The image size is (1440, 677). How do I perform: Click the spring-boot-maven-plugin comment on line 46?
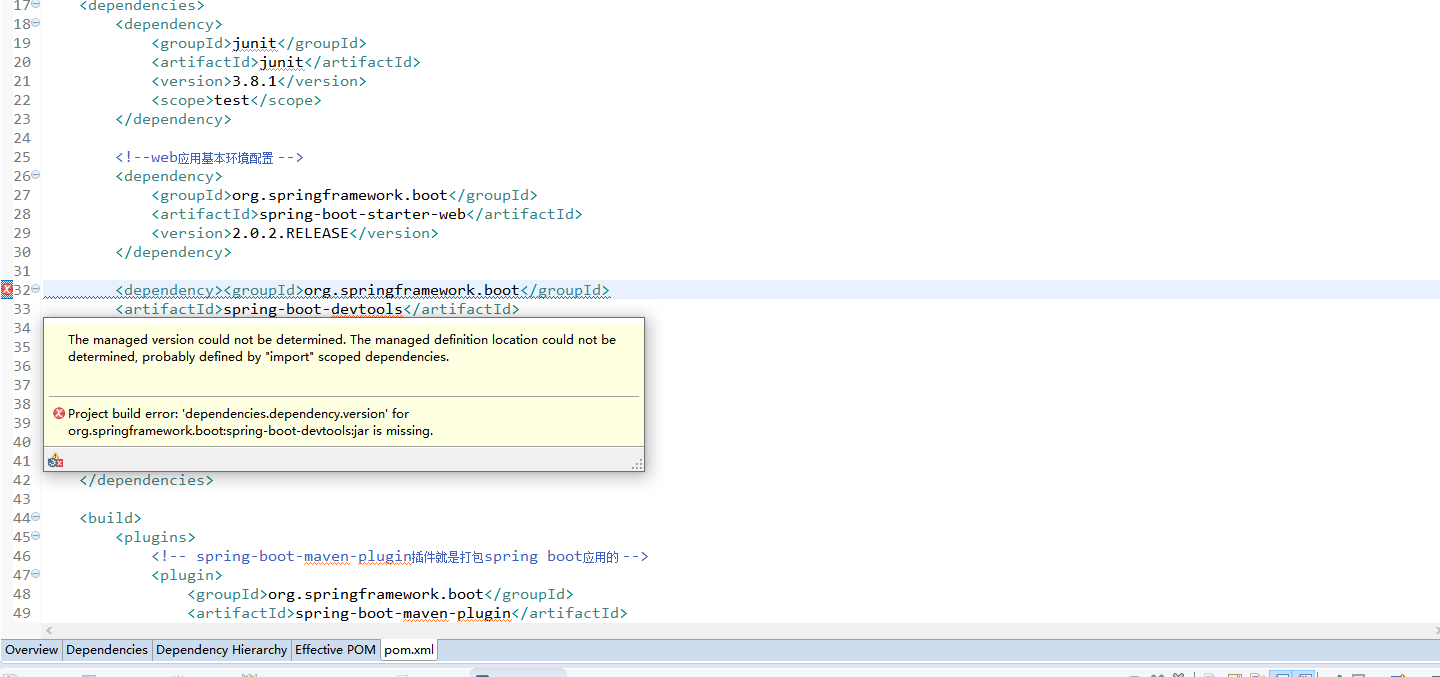tap(400, 556)
